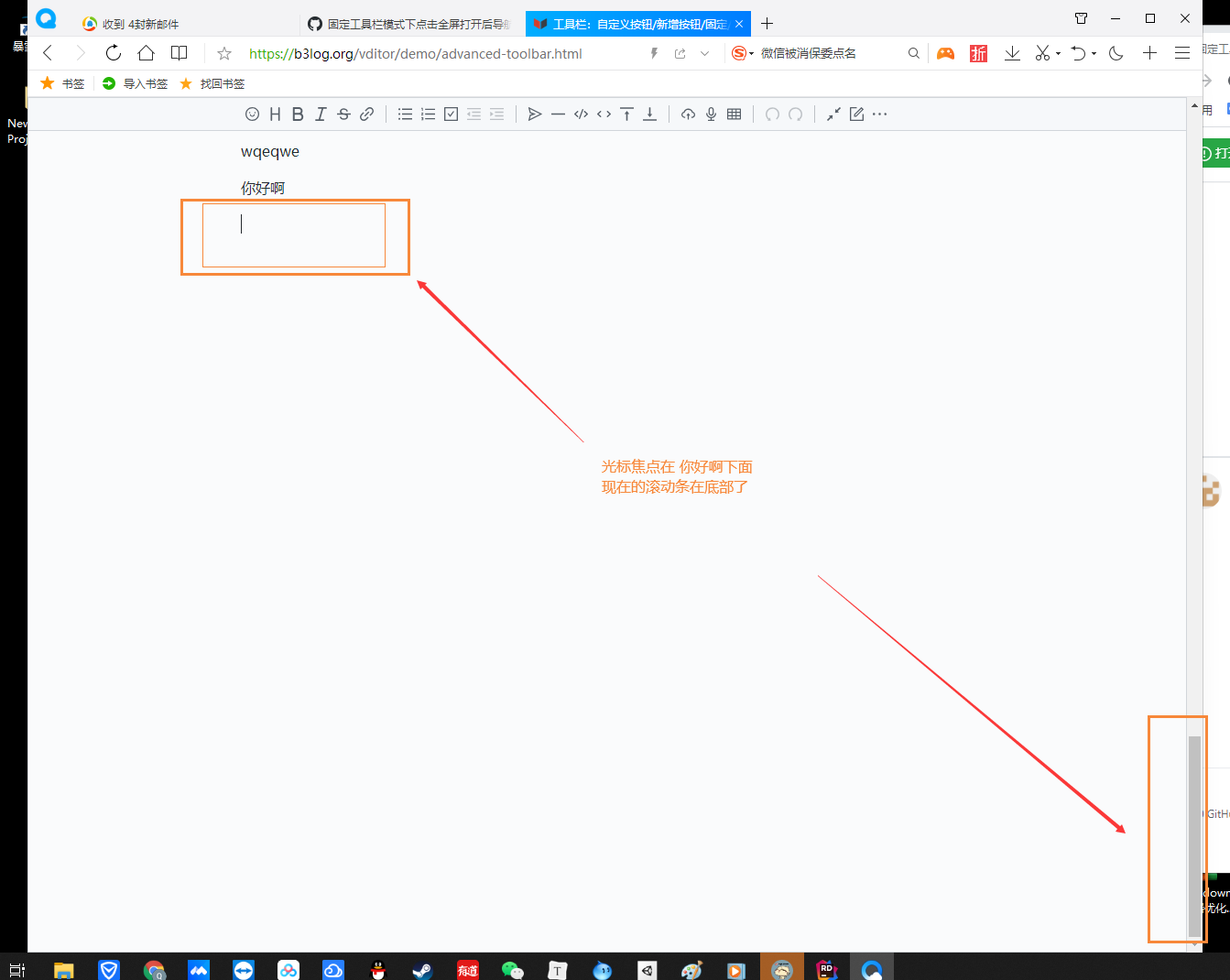Screen dimensions: 1230x980
Task: Apply strikethrough formatting
Action: pyautogui.click(x=343, y=114)
